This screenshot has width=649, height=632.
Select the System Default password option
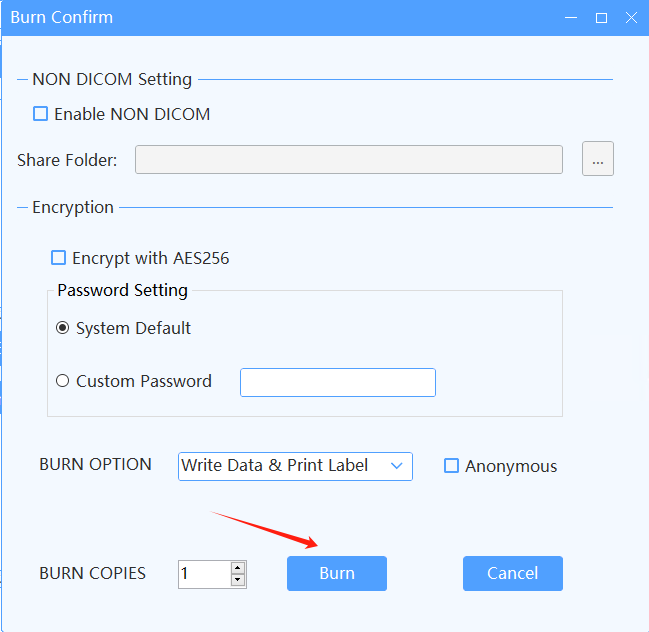point(63,328)
